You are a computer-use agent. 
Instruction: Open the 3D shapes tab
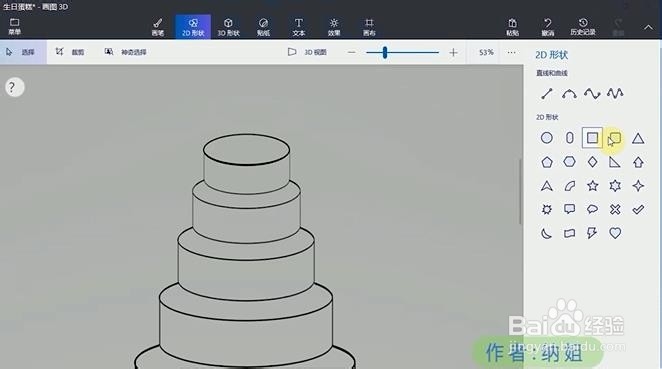[228, 27]
